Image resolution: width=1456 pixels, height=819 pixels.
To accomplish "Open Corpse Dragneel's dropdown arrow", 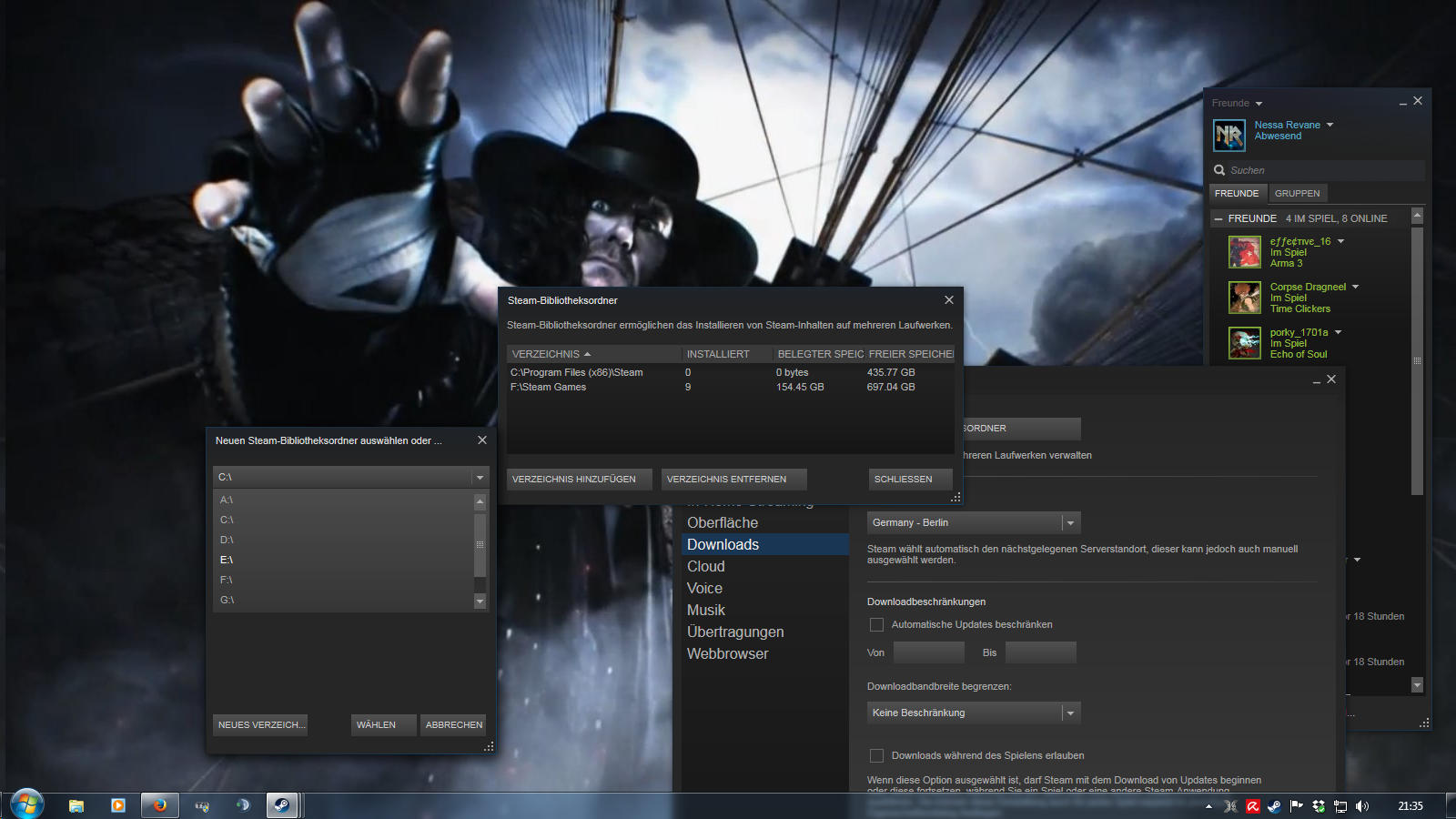I will 1355,287.
